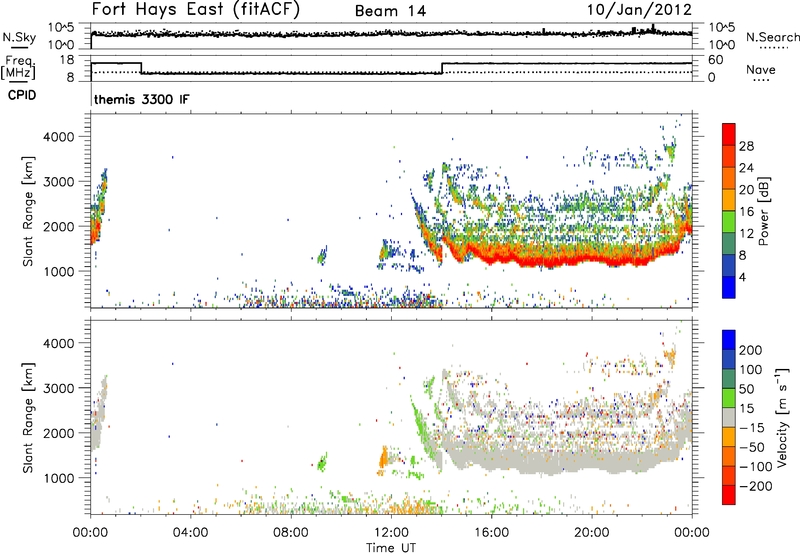
Task: Click the '60' Nave axis tick
Action: (716, 60)
